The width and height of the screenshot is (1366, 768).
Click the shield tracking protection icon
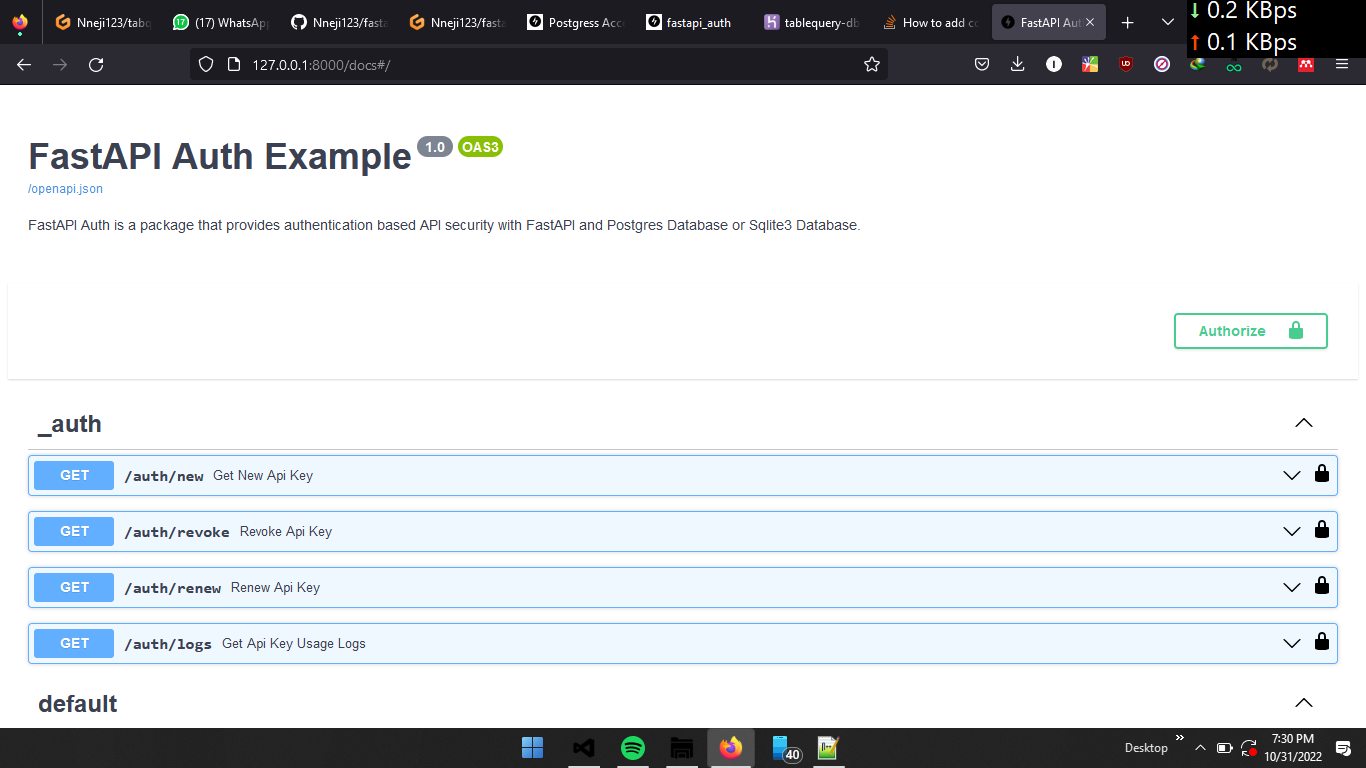pos(206,64)
